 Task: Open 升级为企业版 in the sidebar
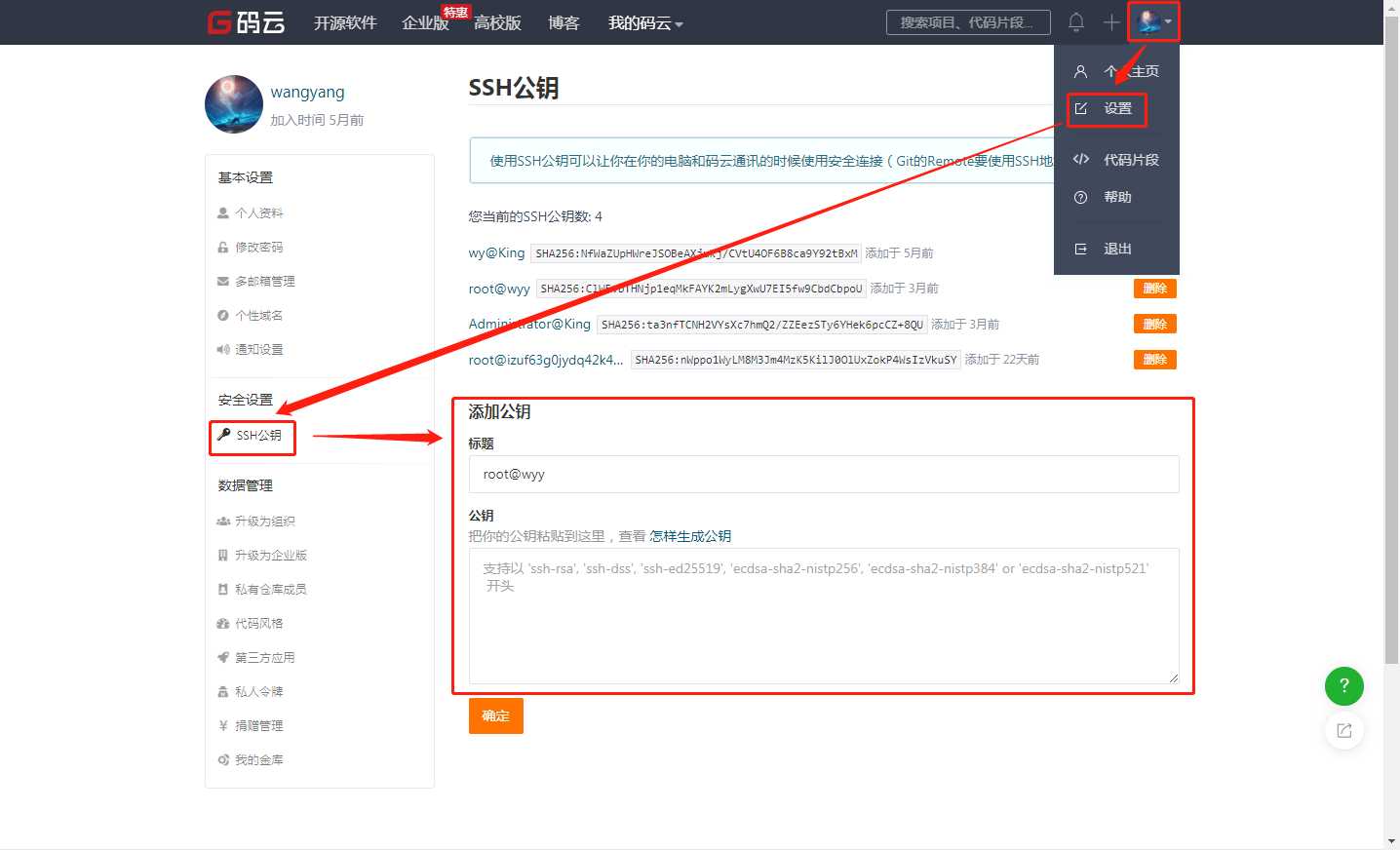[270, 555]
